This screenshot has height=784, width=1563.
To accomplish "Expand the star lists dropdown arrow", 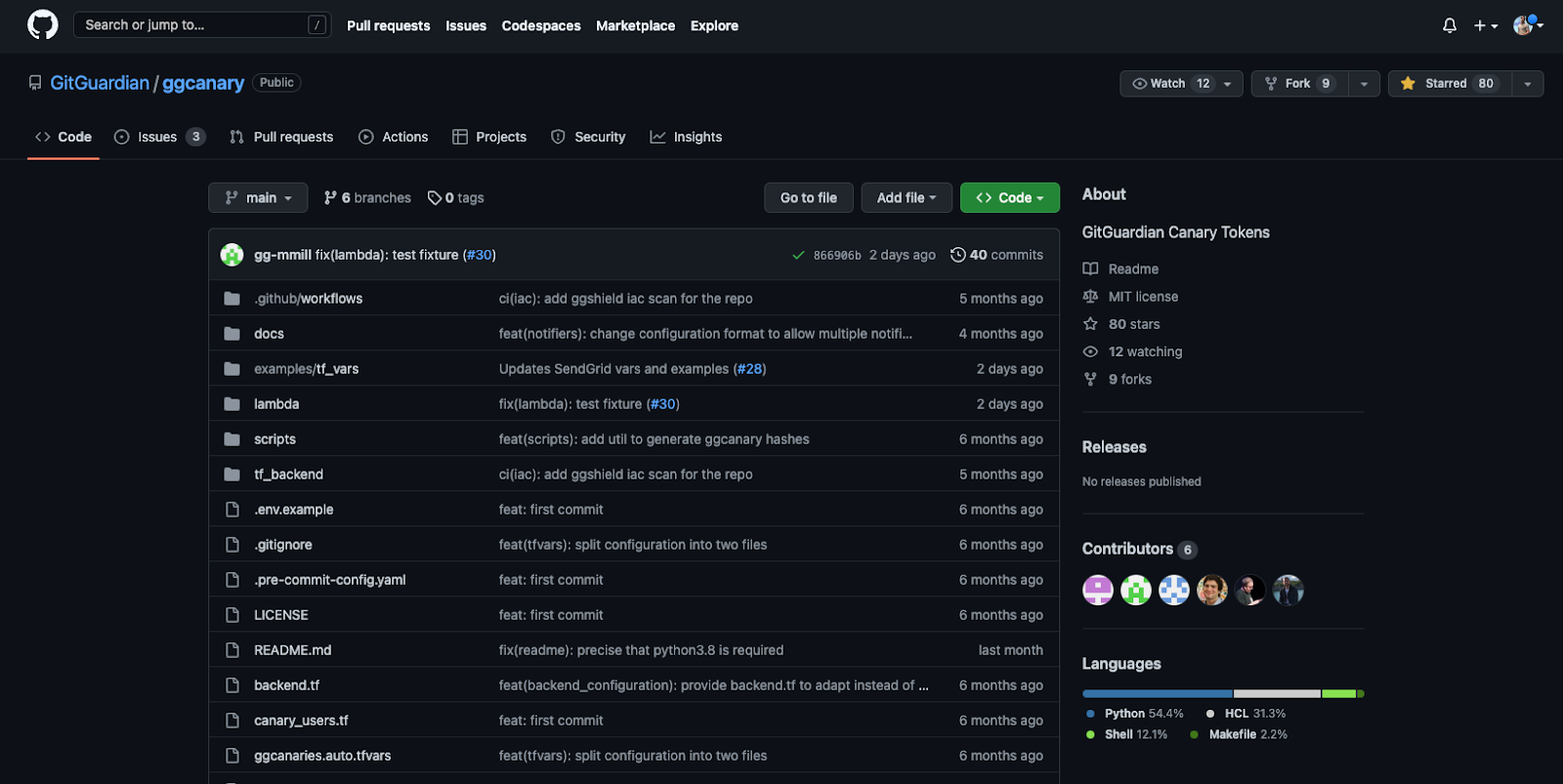I will pos(1528,84).
